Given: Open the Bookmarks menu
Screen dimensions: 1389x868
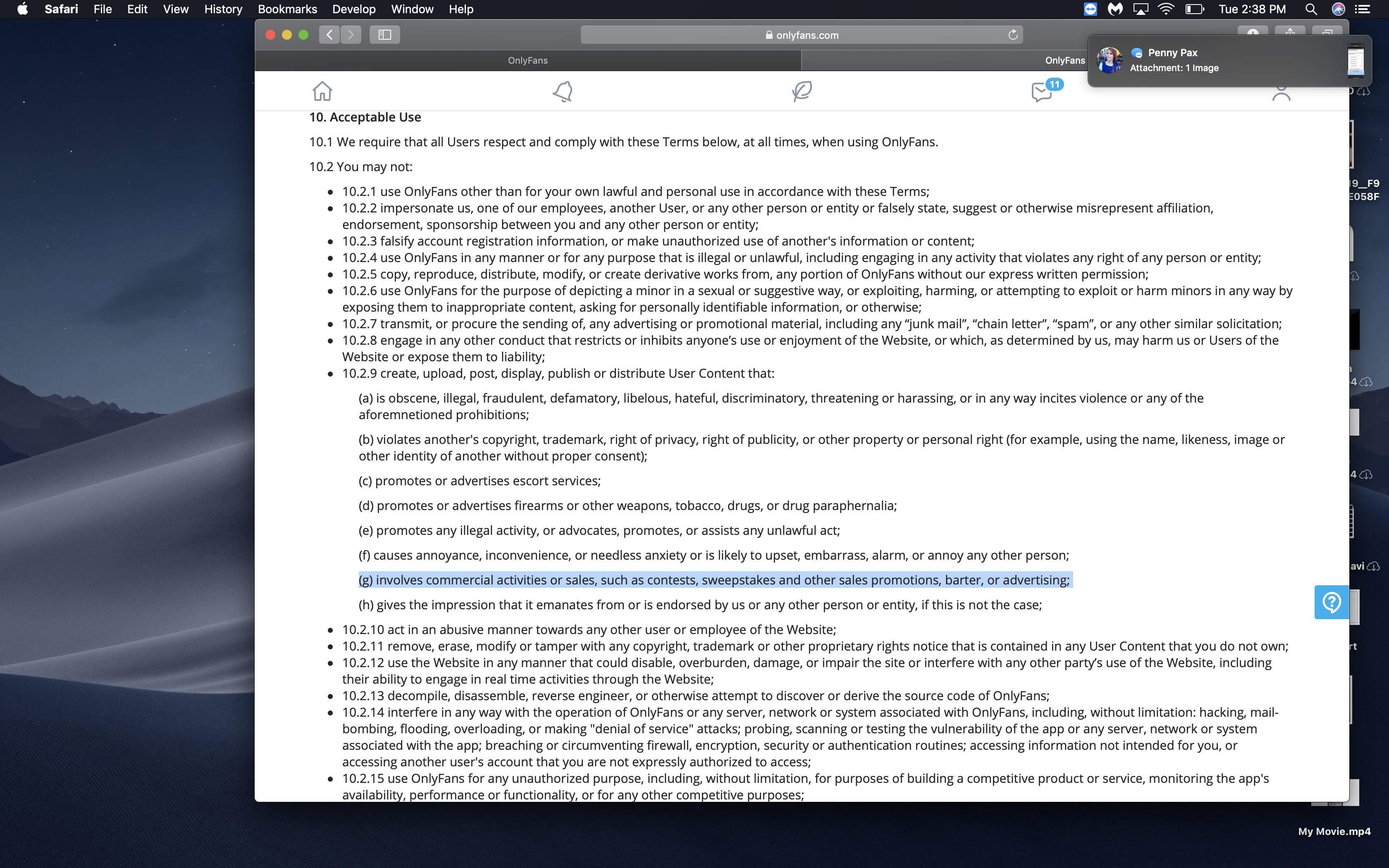Looking at the screenshot, I should [x=287, y=9].
